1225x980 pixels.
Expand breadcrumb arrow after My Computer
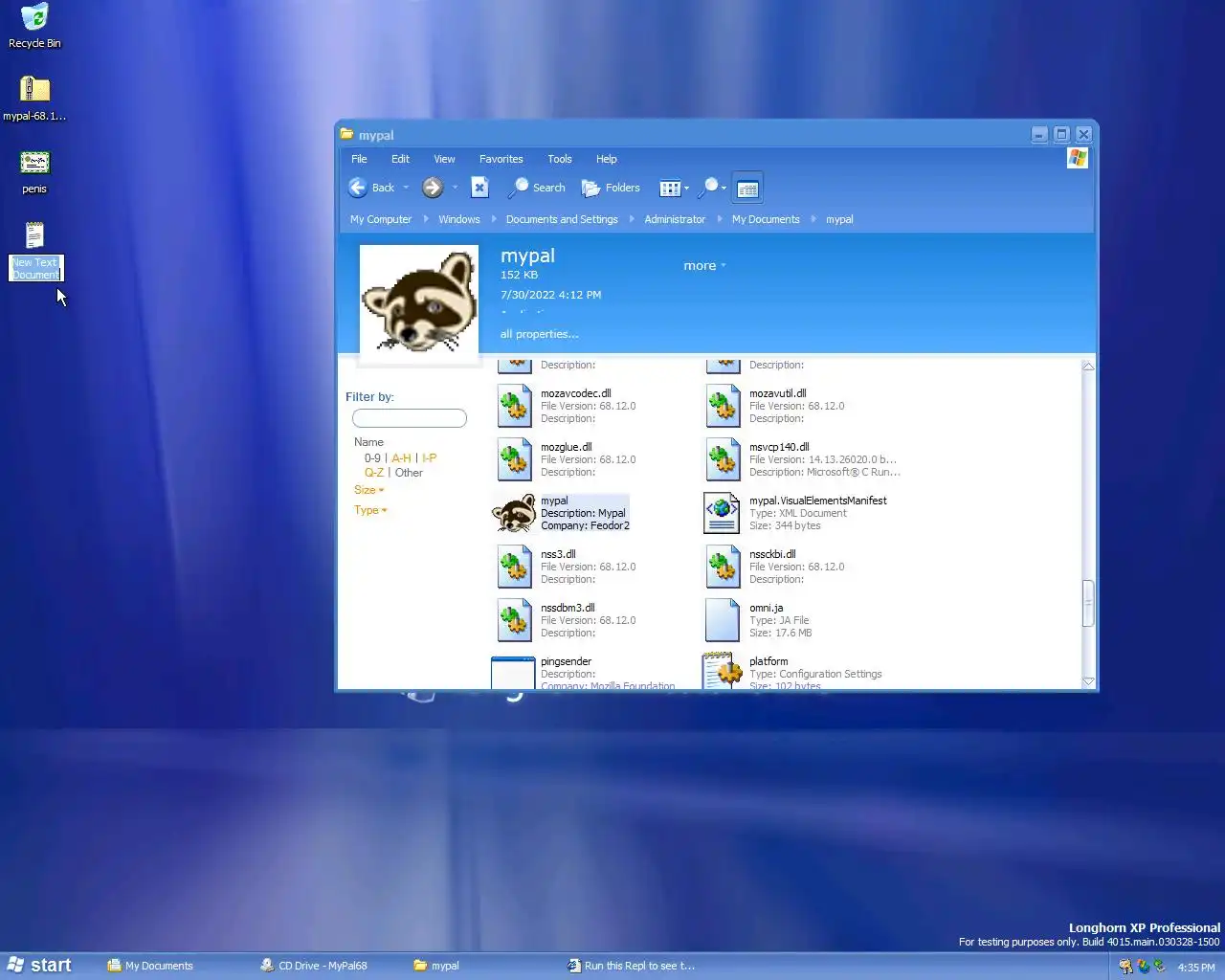click(x=426, y=219)
